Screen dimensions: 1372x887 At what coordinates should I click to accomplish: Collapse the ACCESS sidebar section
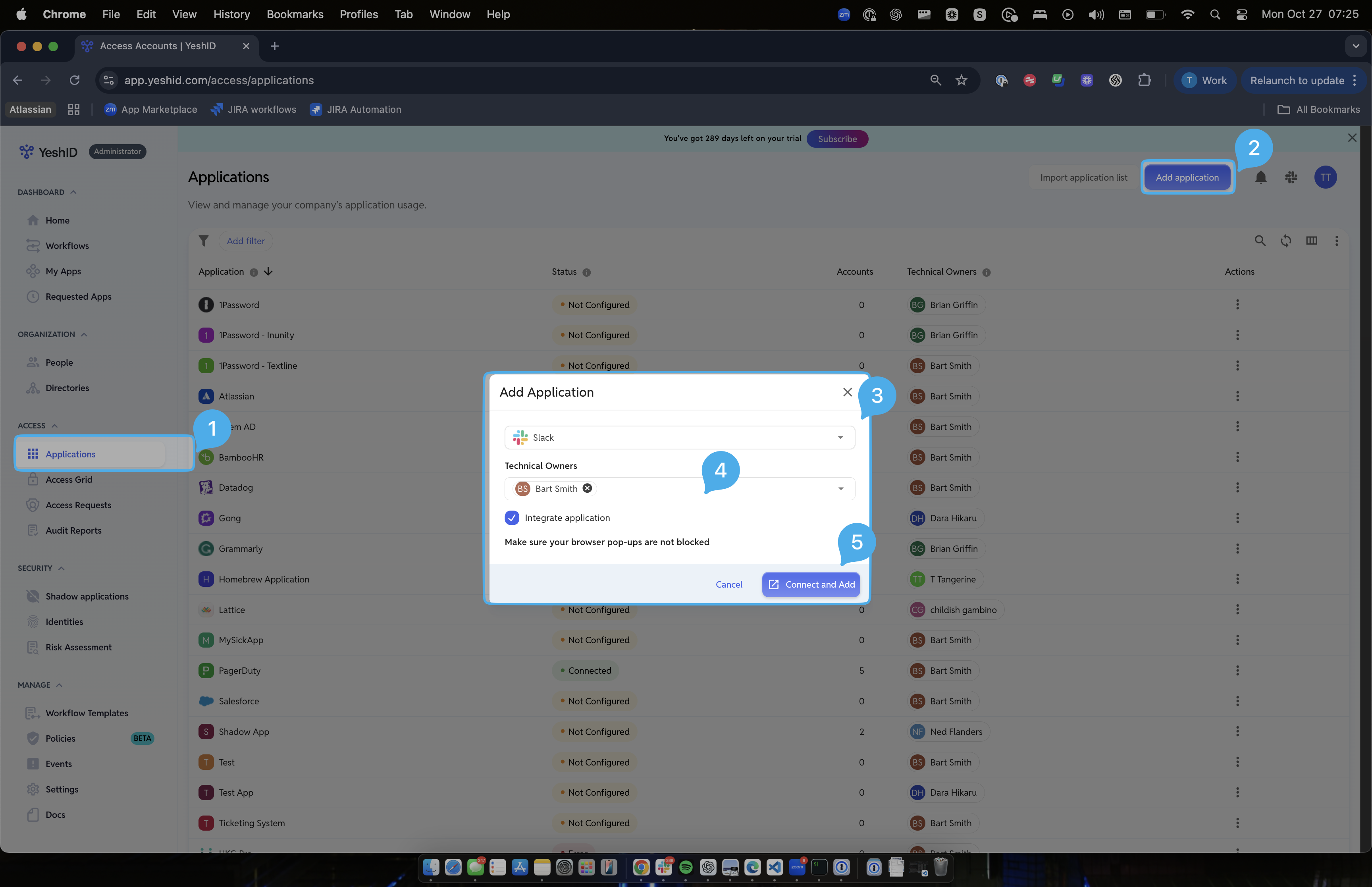click(x=55, y=426)
